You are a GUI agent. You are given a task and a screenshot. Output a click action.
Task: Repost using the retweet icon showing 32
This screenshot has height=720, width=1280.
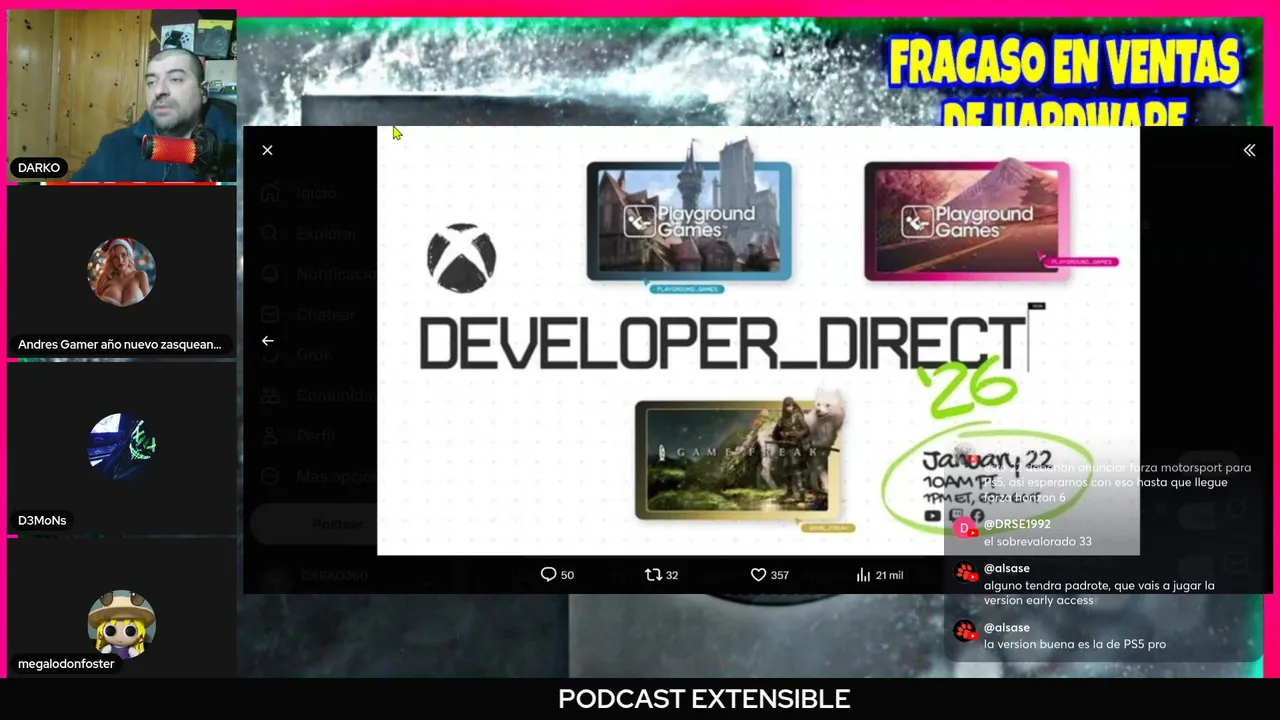coord(653,575)
